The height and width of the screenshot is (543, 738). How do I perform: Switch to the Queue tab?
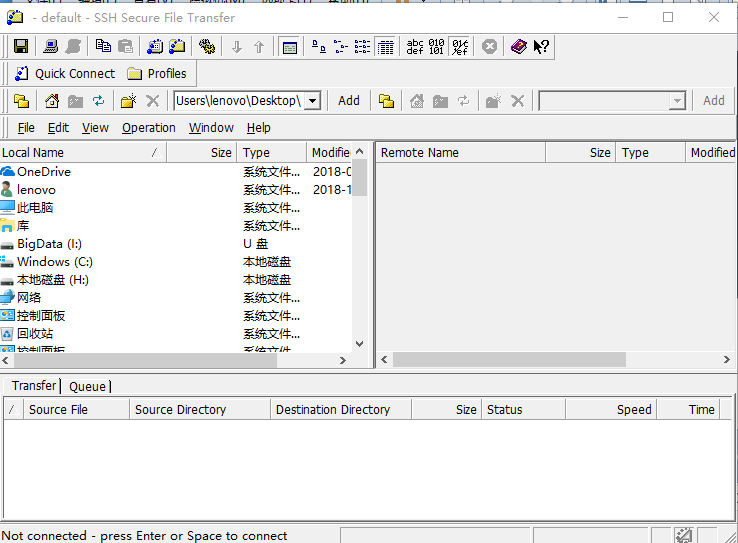pyautogui.click(x=88, y=386)
